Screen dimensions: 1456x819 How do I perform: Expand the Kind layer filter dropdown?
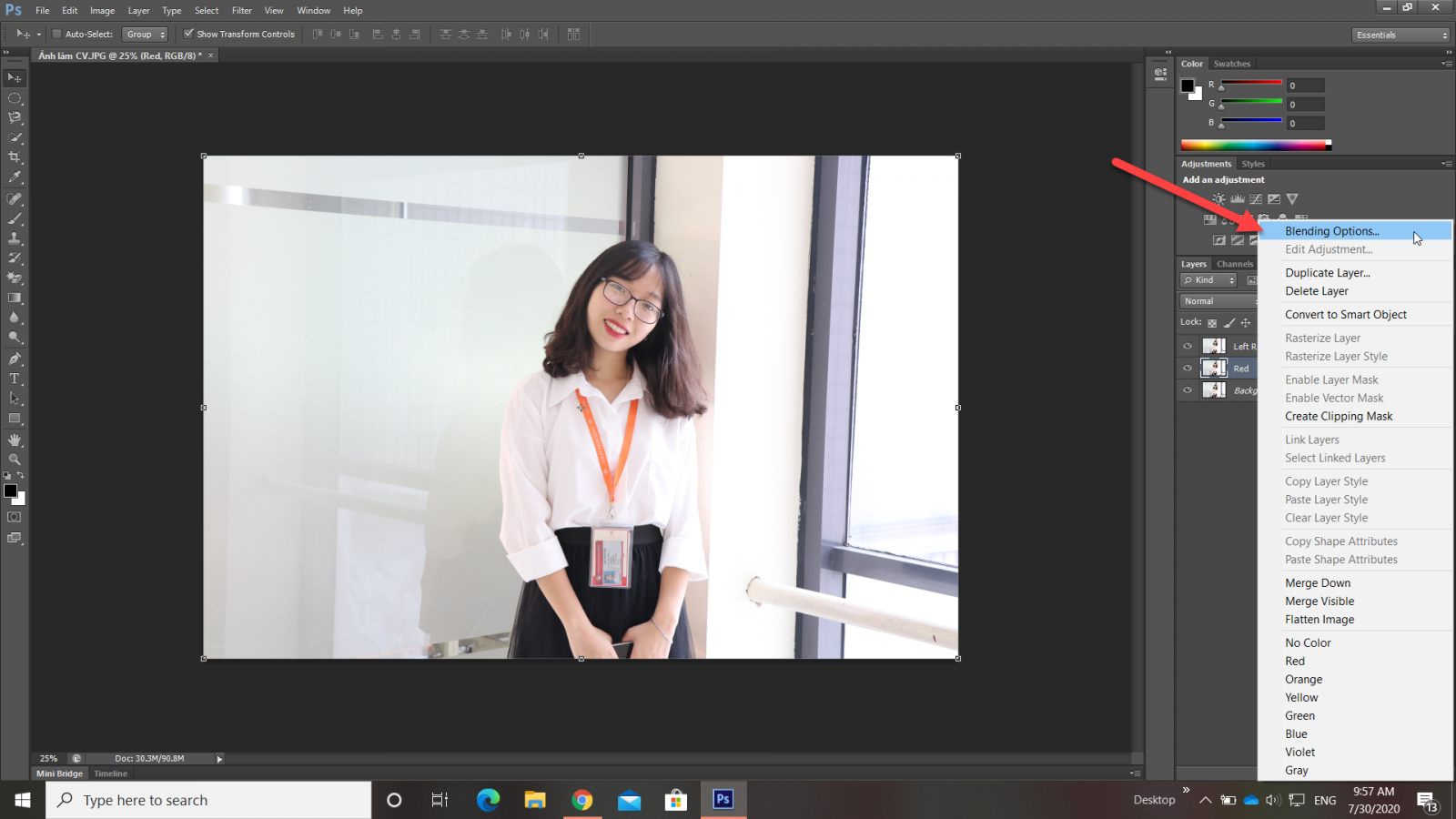click(1208, 280)
